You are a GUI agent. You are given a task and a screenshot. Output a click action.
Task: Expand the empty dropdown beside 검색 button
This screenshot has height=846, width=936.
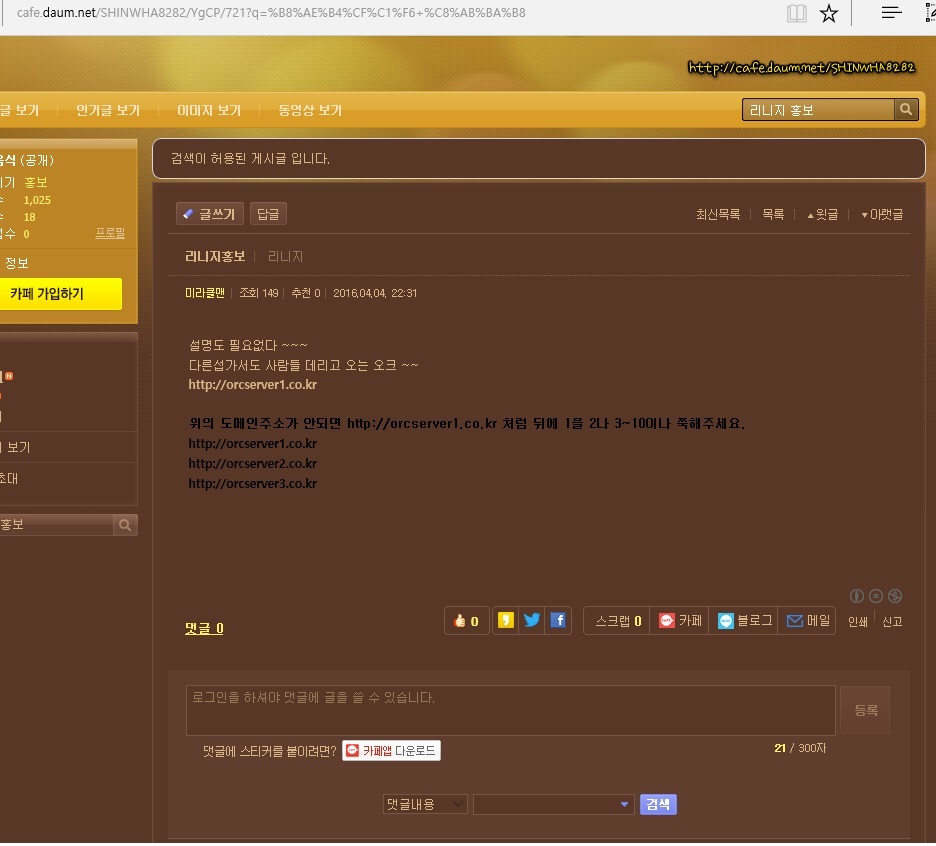553,804
